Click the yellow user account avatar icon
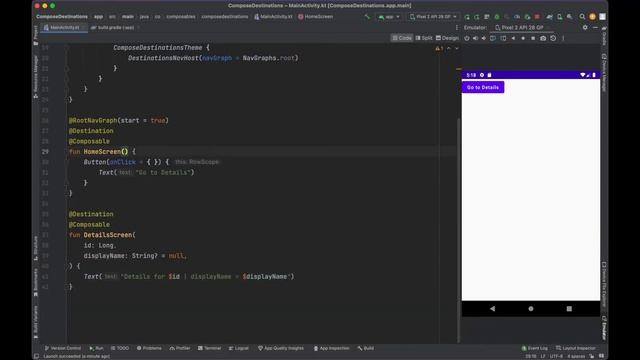 [592, 17]
